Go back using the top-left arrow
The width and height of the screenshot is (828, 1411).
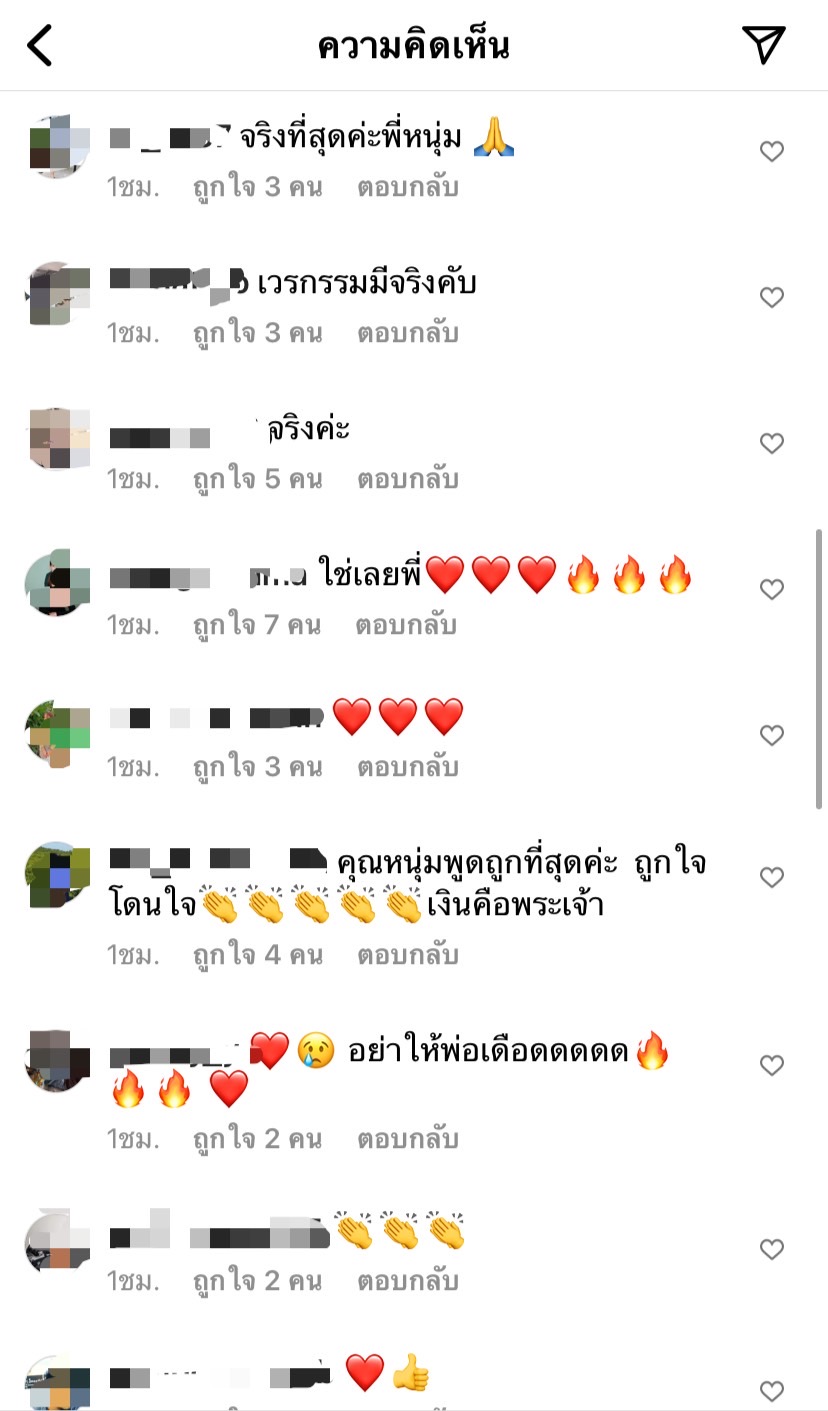tap(39, 46)
